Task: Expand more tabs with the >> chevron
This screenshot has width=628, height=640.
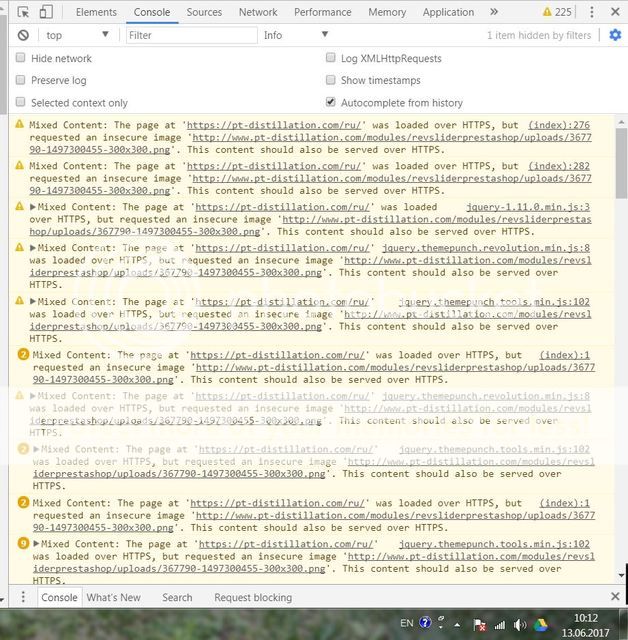Action: [x=491, y=13]
